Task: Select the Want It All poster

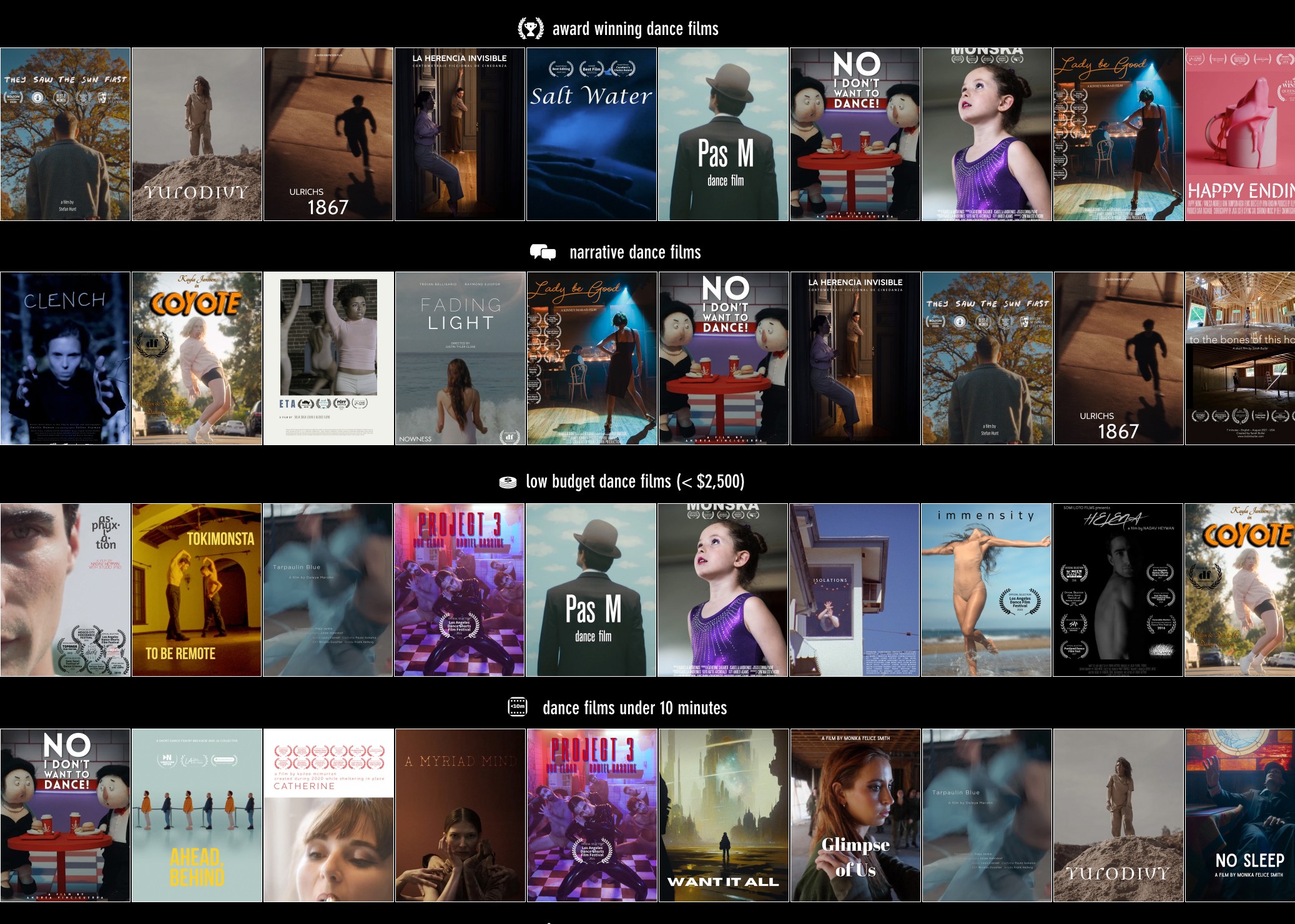Action: coord(723,815)
